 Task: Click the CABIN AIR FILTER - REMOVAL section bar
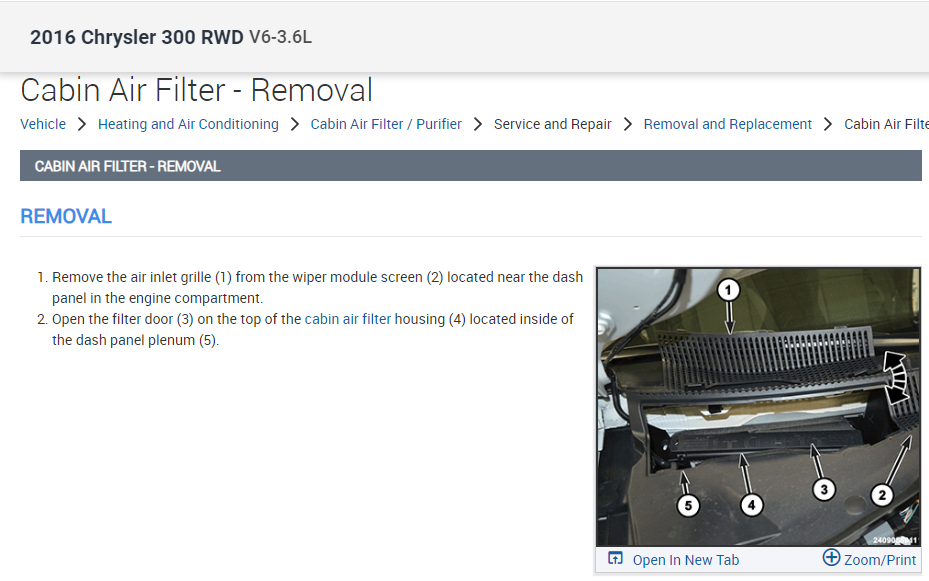pyautogui.click(x=470, y=166)
